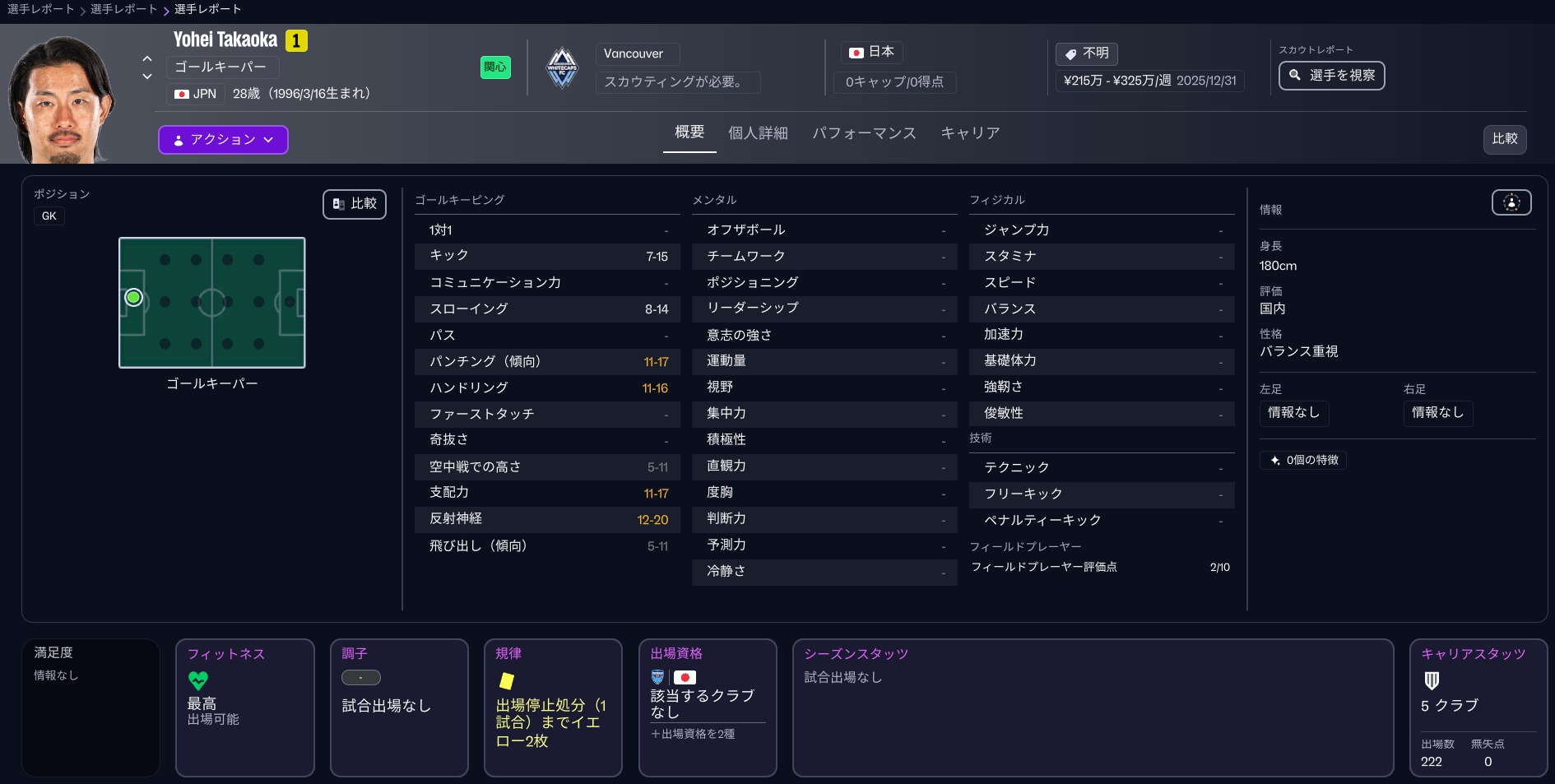Click the Vancouver Whitecaps club badge
Image resolution: width=1555 pixels, height=784 pixels.
click(x=562, y=67)
